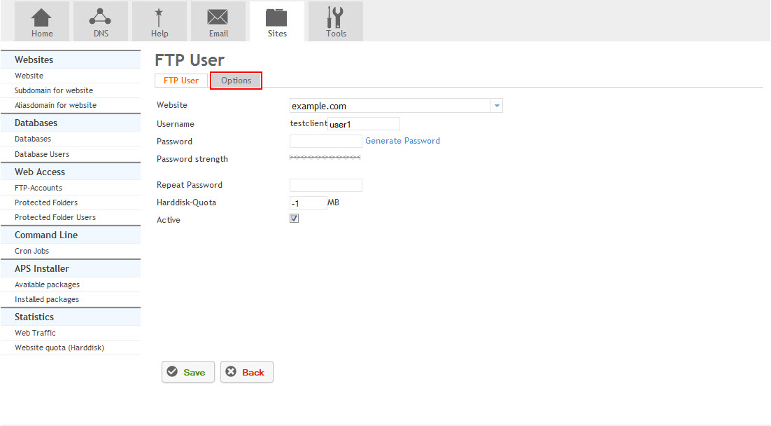Image resolution: width=771 pixels, height=426 pixels.
Task: Open Installed packages sidebar link
Action: coord(47,300)
